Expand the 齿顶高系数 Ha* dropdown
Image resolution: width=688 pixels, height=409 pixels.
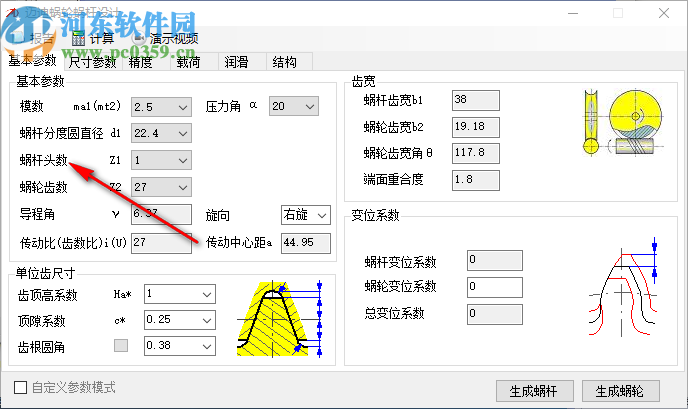[x=180, y=294]
